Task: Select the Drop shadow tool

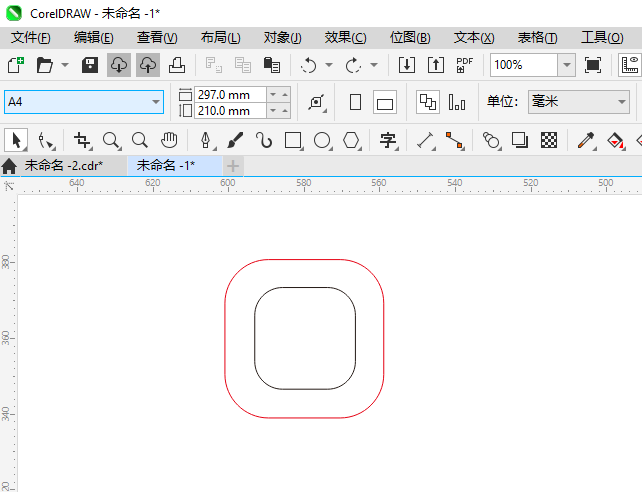Action: [520, 140]
